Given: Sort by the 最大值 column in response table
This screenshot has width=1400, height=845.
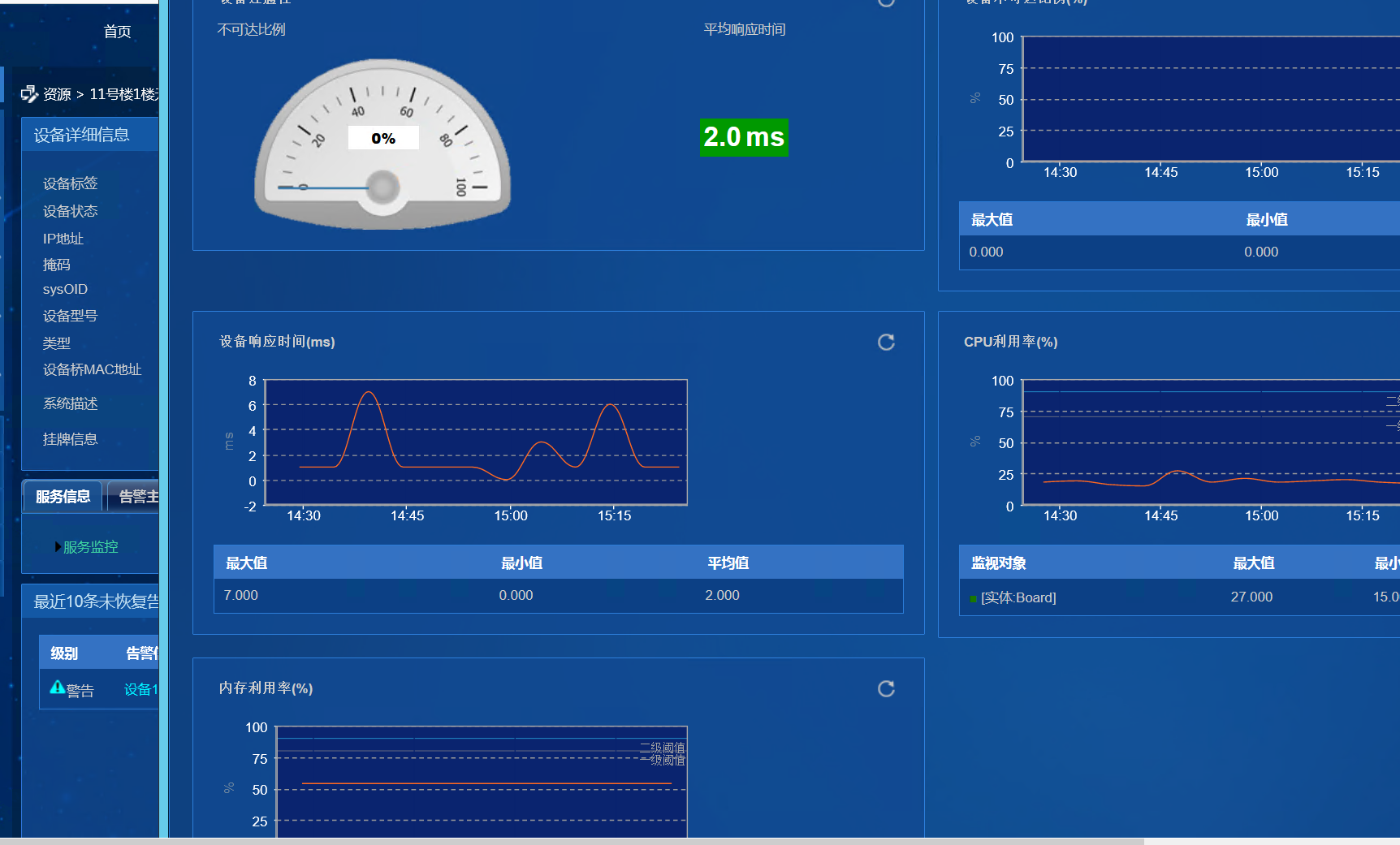Looking at the screenshot, I should tap(246, 563).
